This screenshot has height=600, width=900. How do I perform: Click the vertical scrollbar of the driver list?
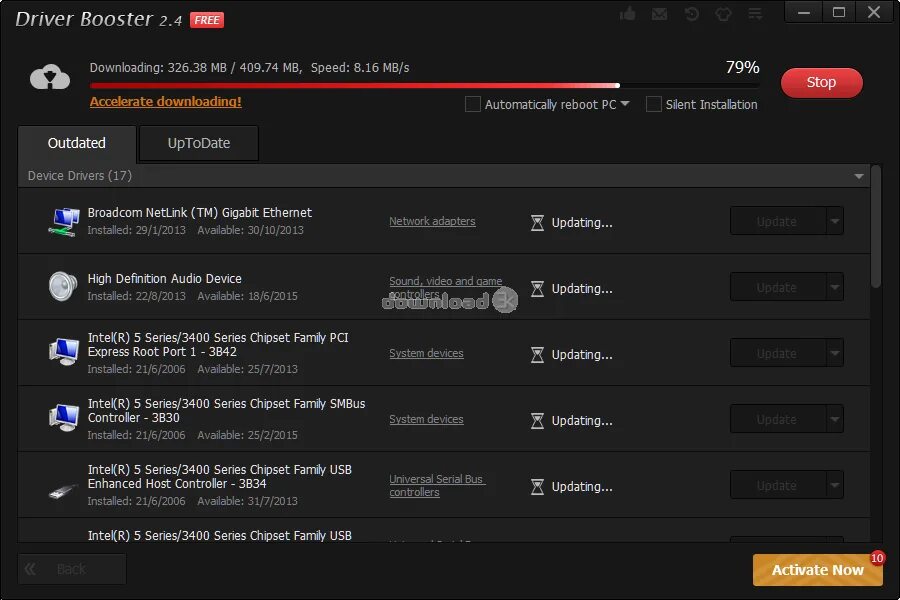(x=876, y=226)
